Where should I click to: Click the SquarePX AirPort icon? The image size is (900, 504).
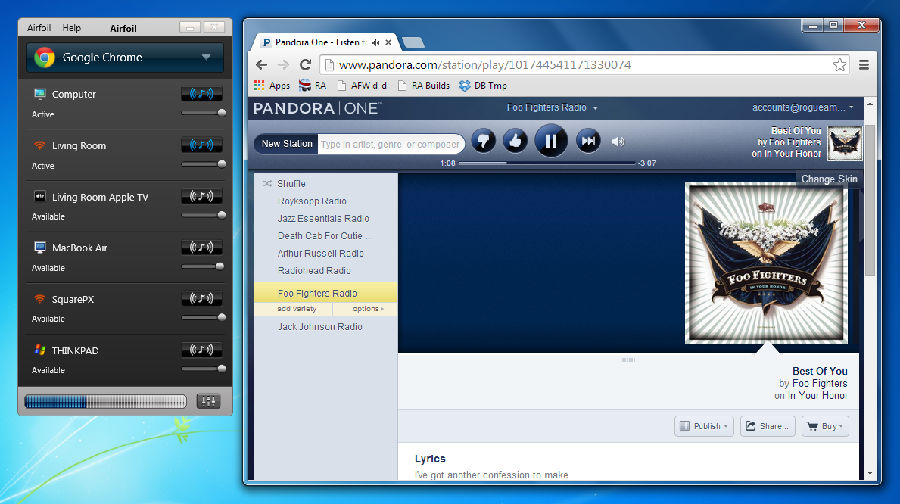pyautogui.click(x=40, y=298)
